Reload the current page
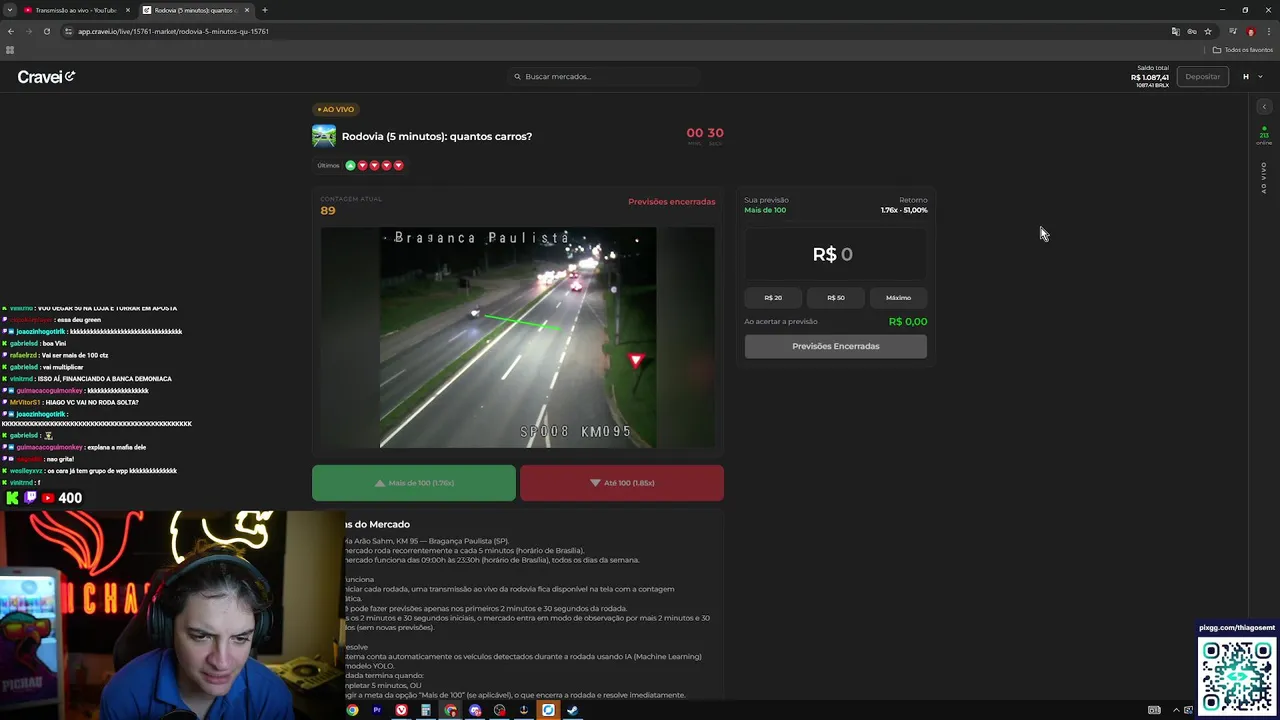This screenshot has height=720, width=1280. point(47,31)
